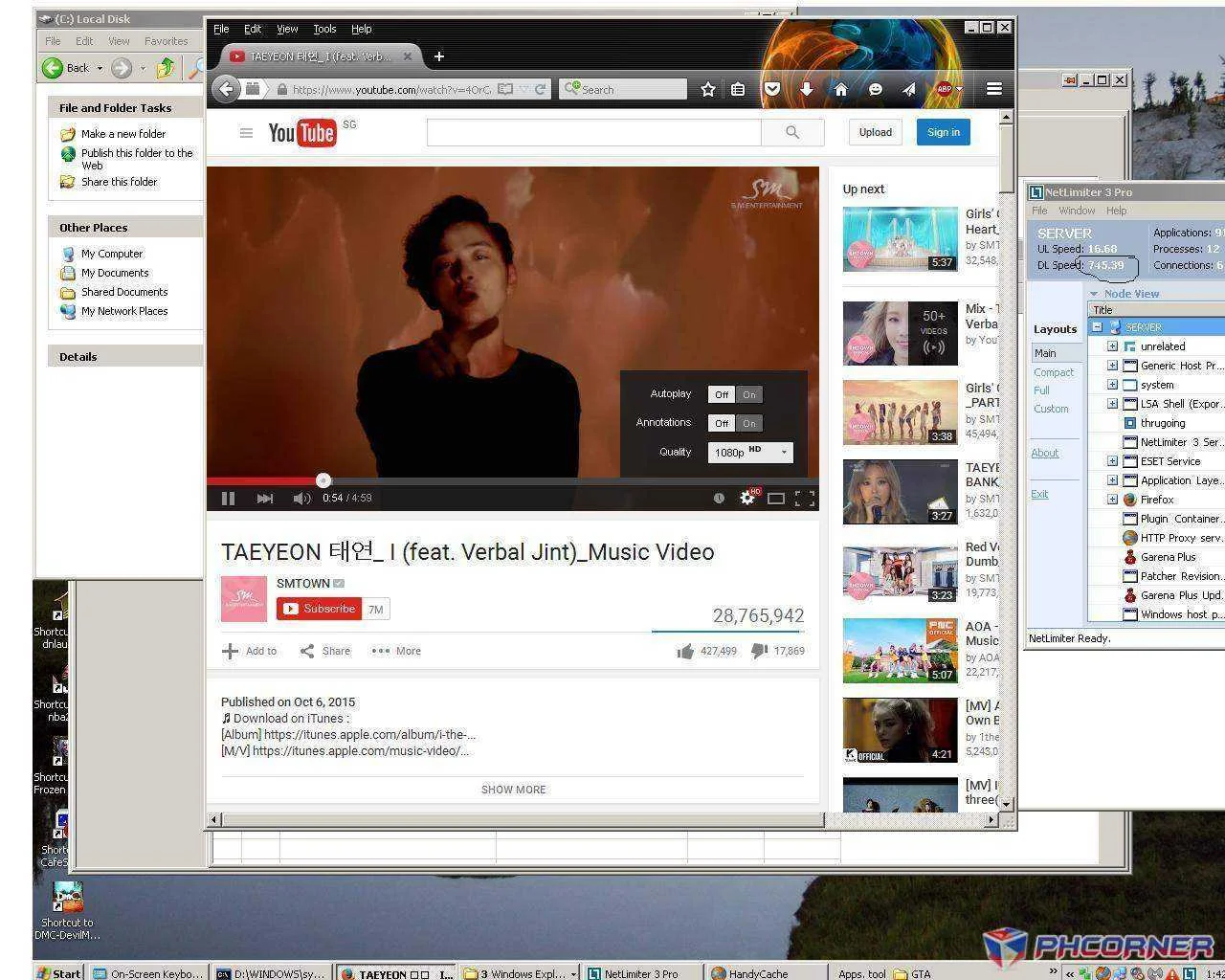
Task: Expand the Firefox node in NetLimiter
Action: [x=1112, y=500]
